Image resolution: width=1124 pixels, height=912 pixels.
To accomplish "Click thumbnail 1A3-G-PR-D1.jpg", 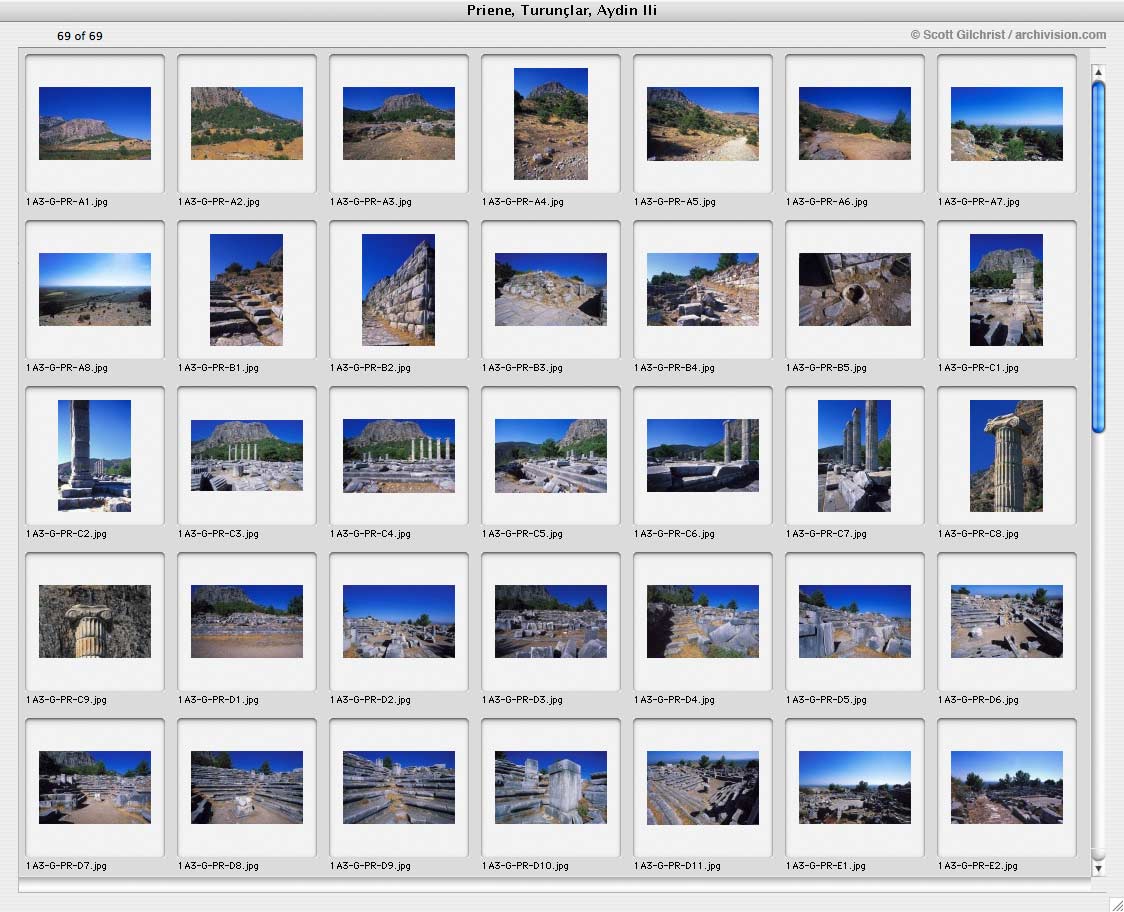I will 247,622.
